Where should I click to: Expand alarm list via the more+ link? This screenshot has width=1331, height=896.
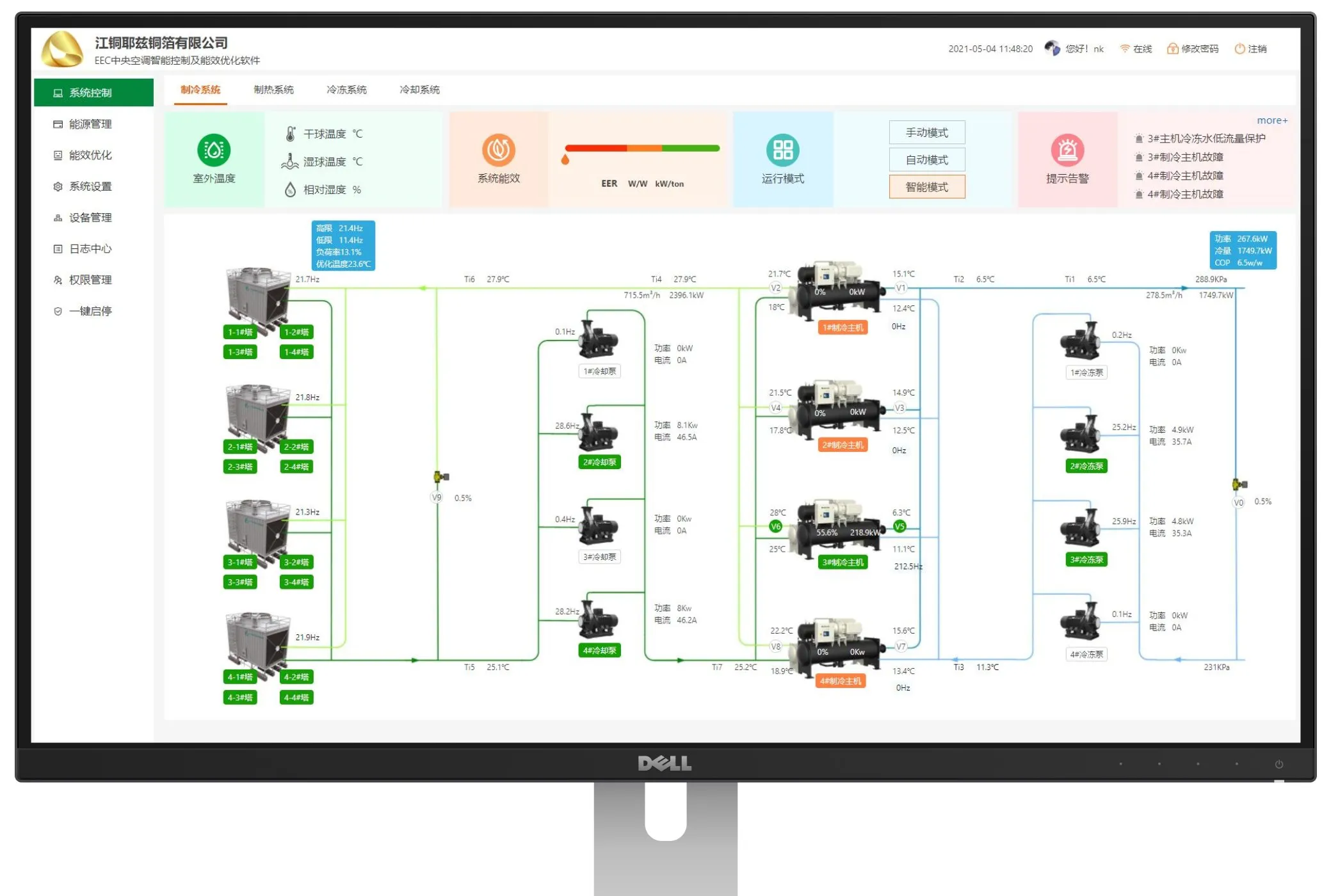[x=1273, y=120]
